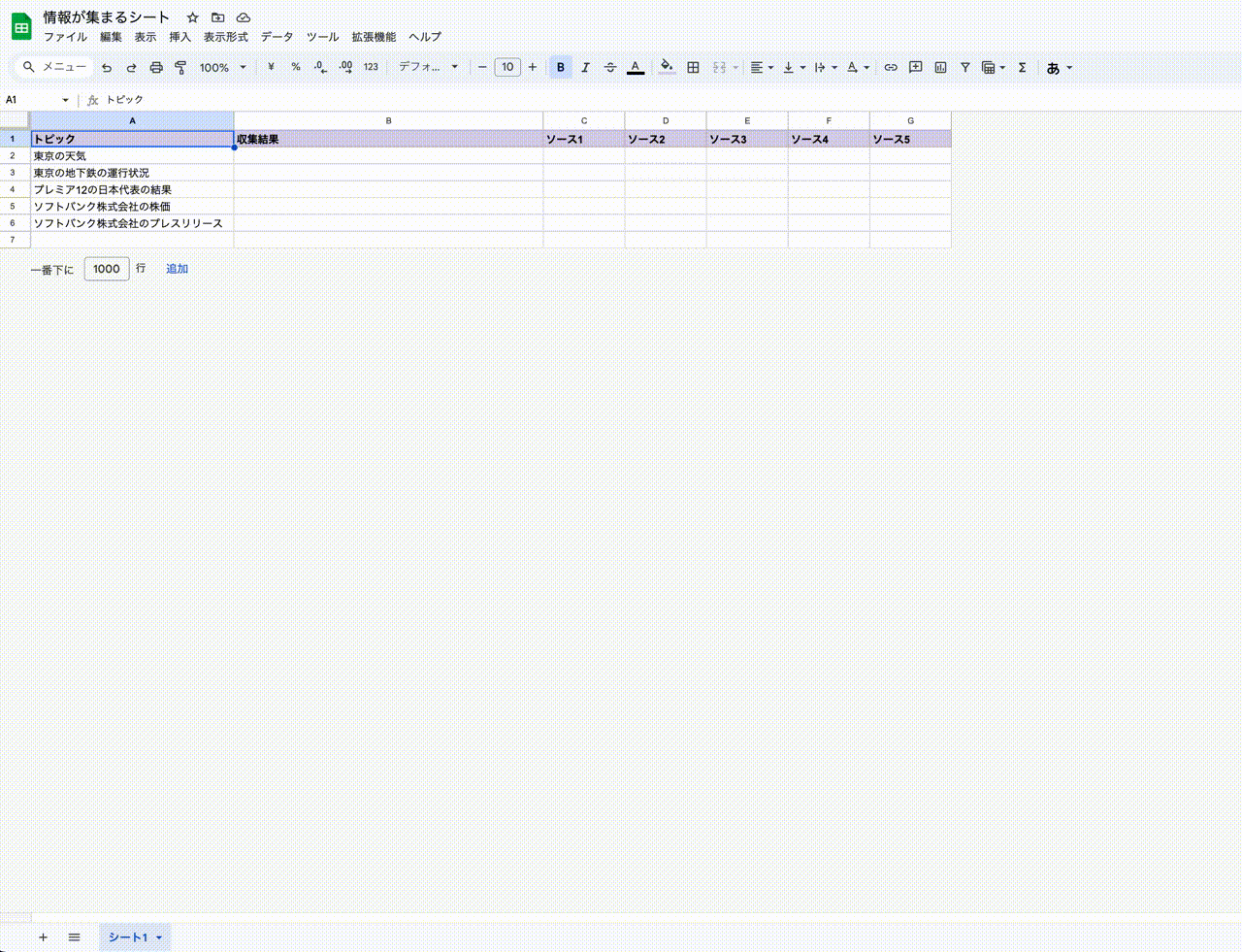Click the merge cells icon
1242x952 pixels.
coord(719,68)
